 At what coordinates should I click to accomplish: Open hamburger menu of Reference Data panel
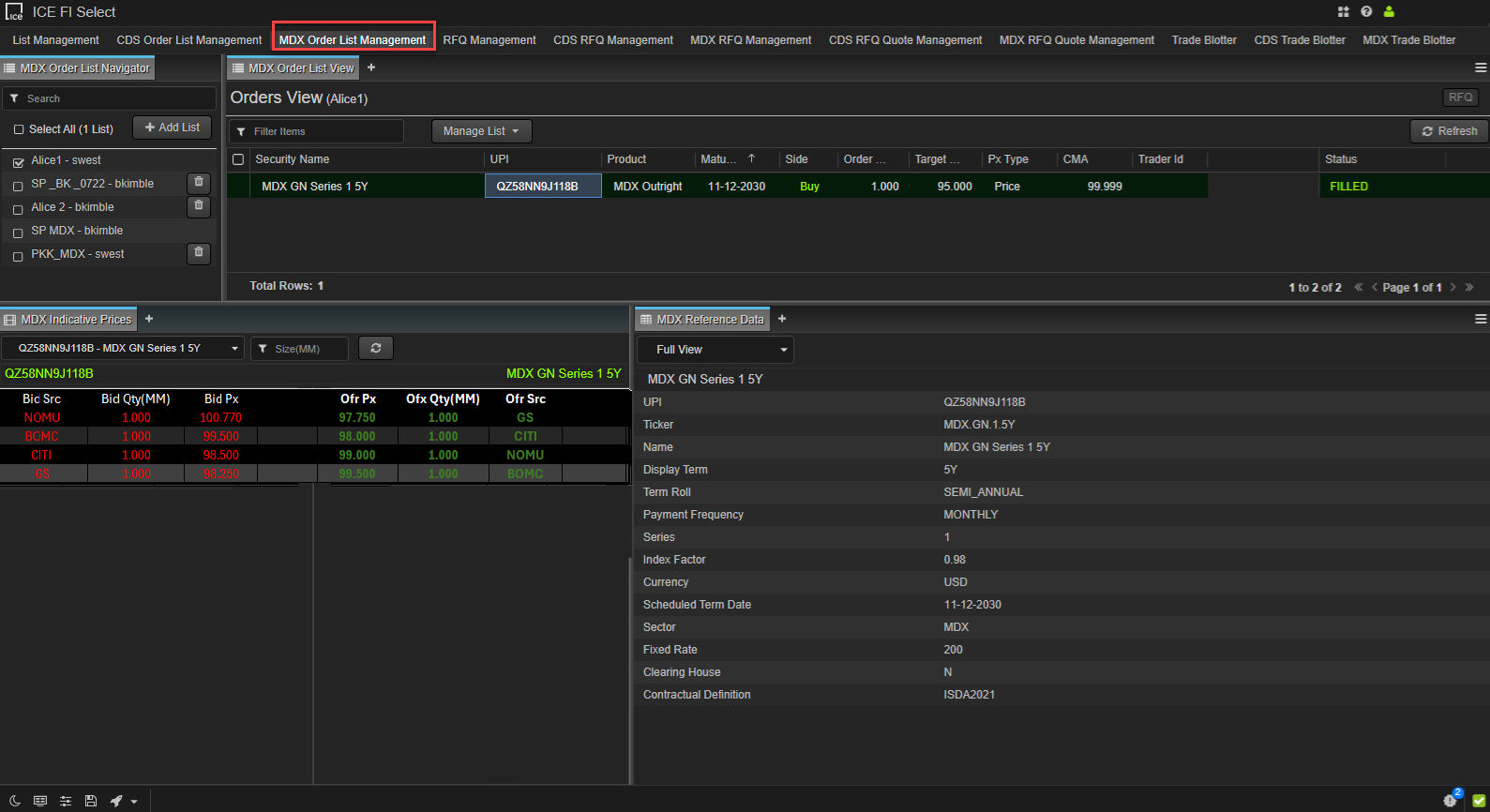1481,319
